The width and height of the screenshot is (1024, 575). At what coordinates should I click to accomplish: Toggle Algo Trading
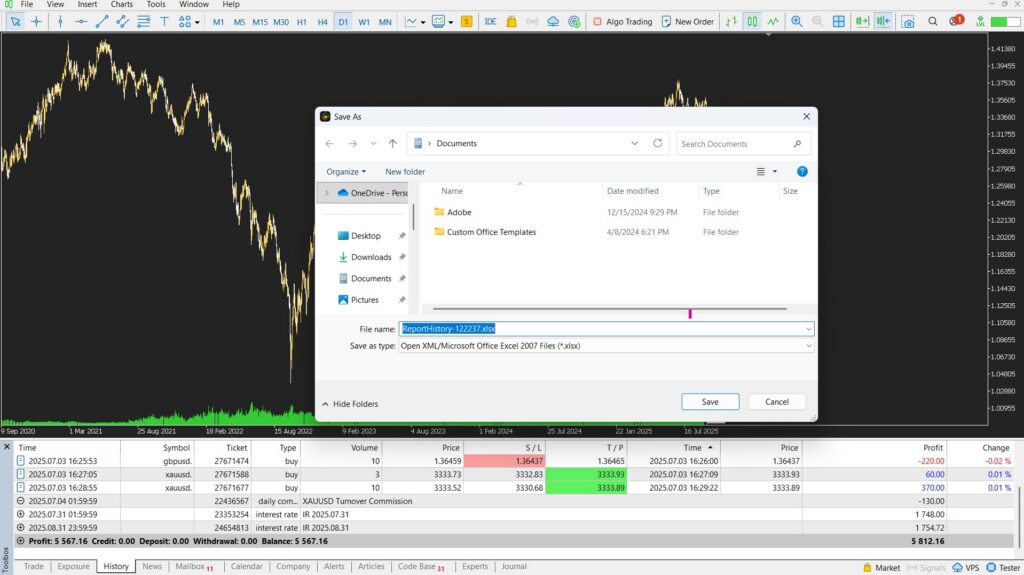coord(622,22)
